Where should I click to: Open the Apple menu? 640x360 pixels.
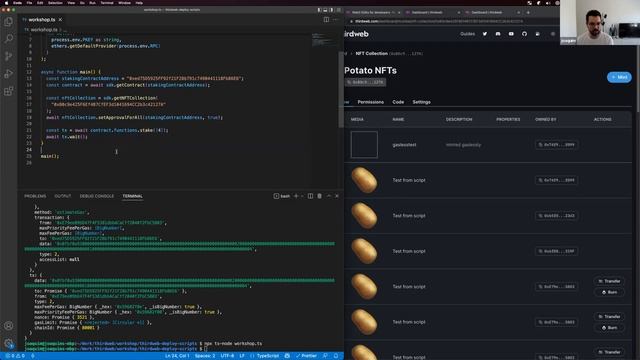coord(6,2)
